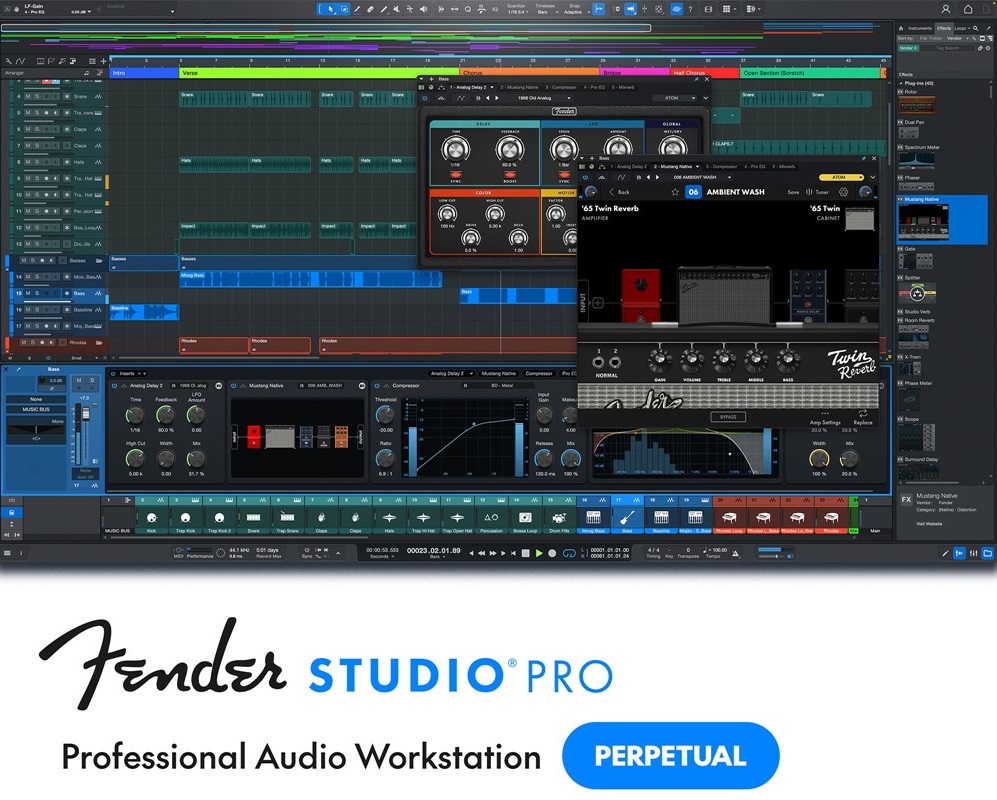The height and width of the screenshot is (800, 997).
Task: Open Amp Settings three-dot icon
Action: (x=824, y=414)
